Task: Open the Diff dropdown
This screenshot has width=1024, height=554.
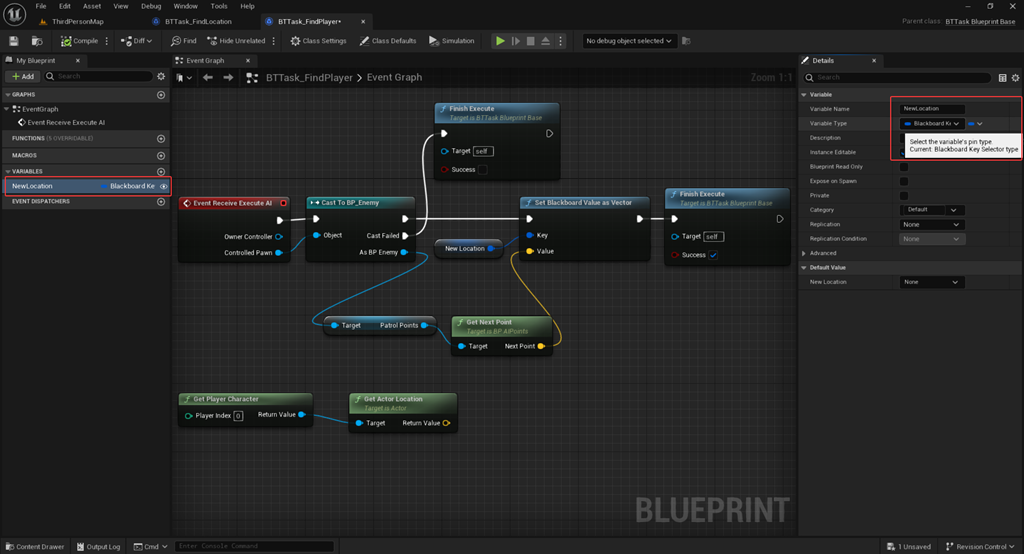Action: pyautogui.click(x=136, y=41)
